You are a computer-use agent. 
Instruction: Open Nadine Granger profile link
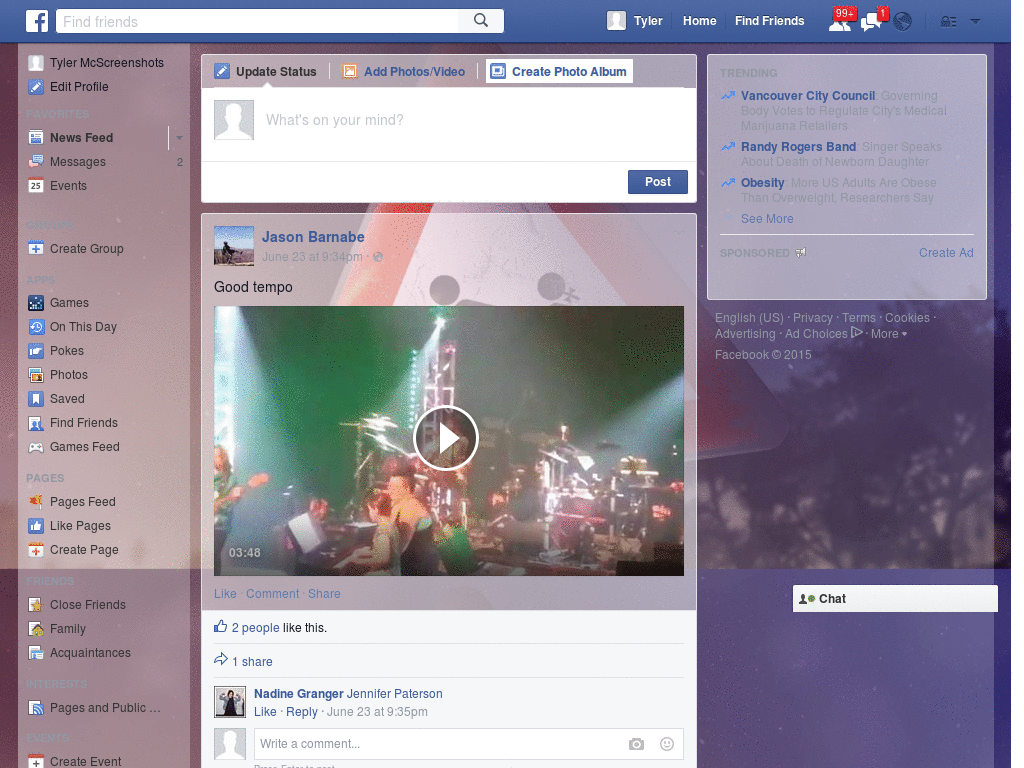pos(298,694)
